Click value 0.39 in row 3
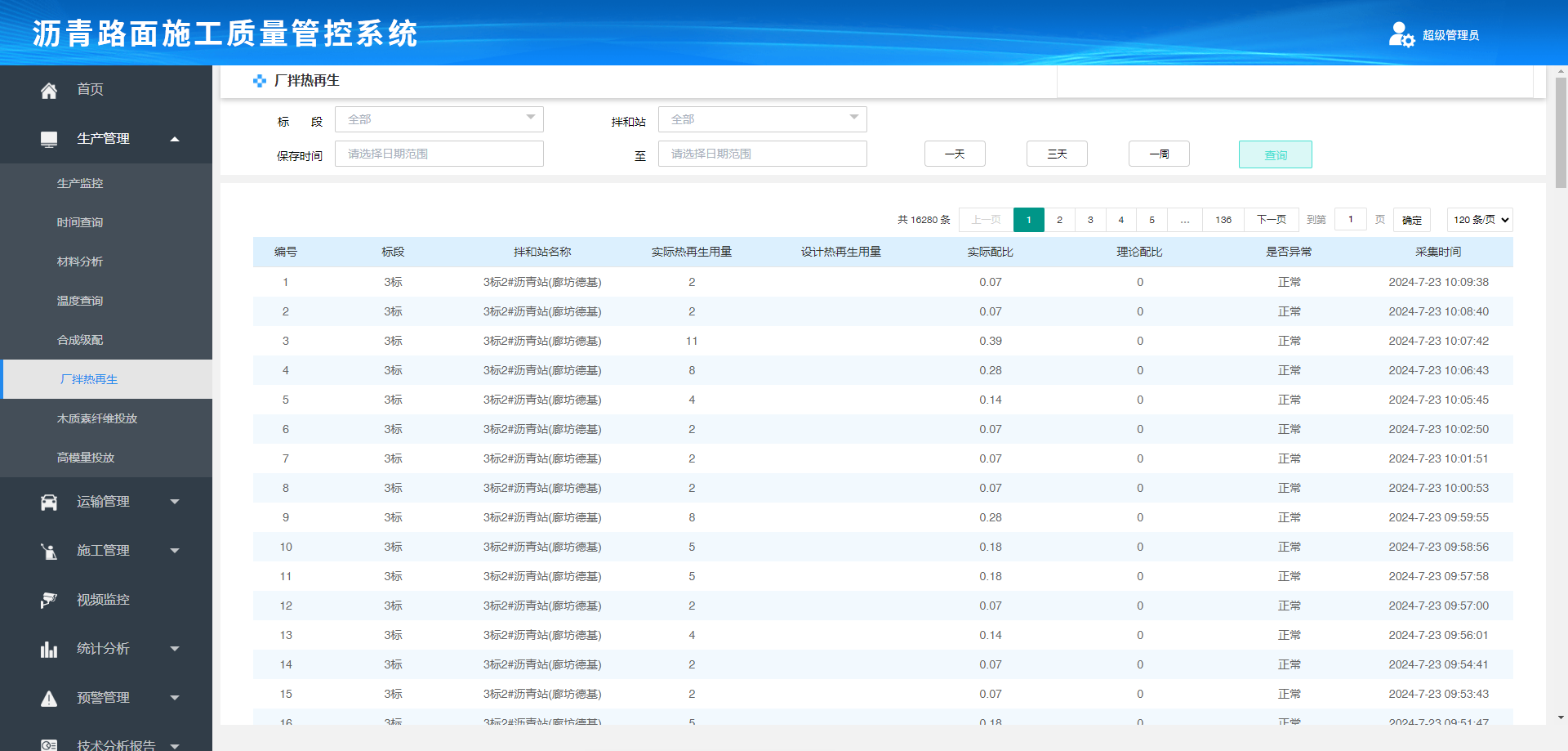Viewport: 1568px width, 751px height. click(991, 341)
